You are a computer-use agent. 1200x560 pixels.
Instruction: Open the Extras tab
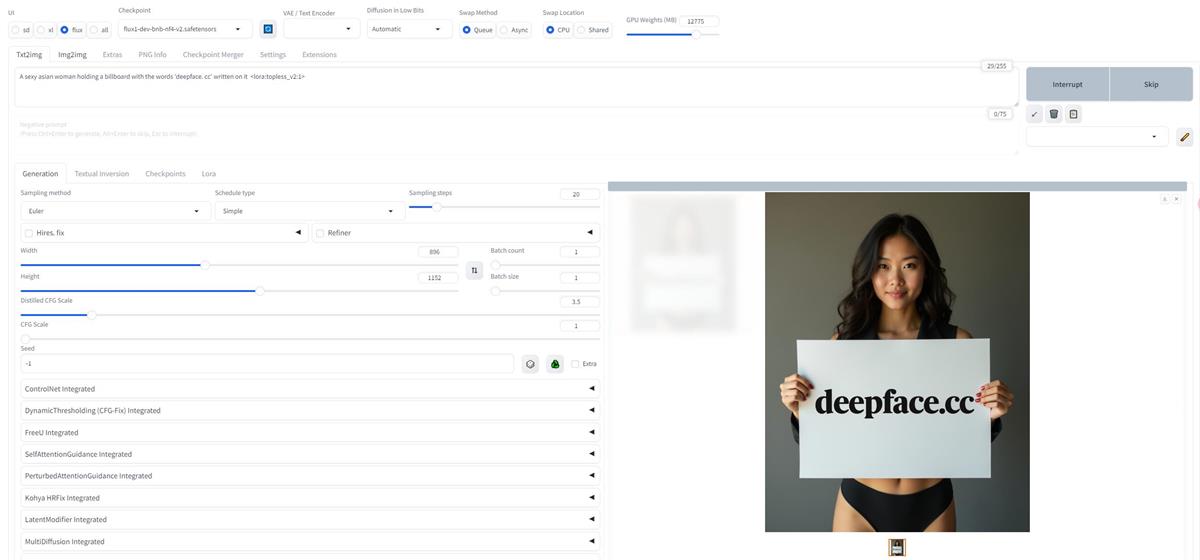tap(112, 55)
